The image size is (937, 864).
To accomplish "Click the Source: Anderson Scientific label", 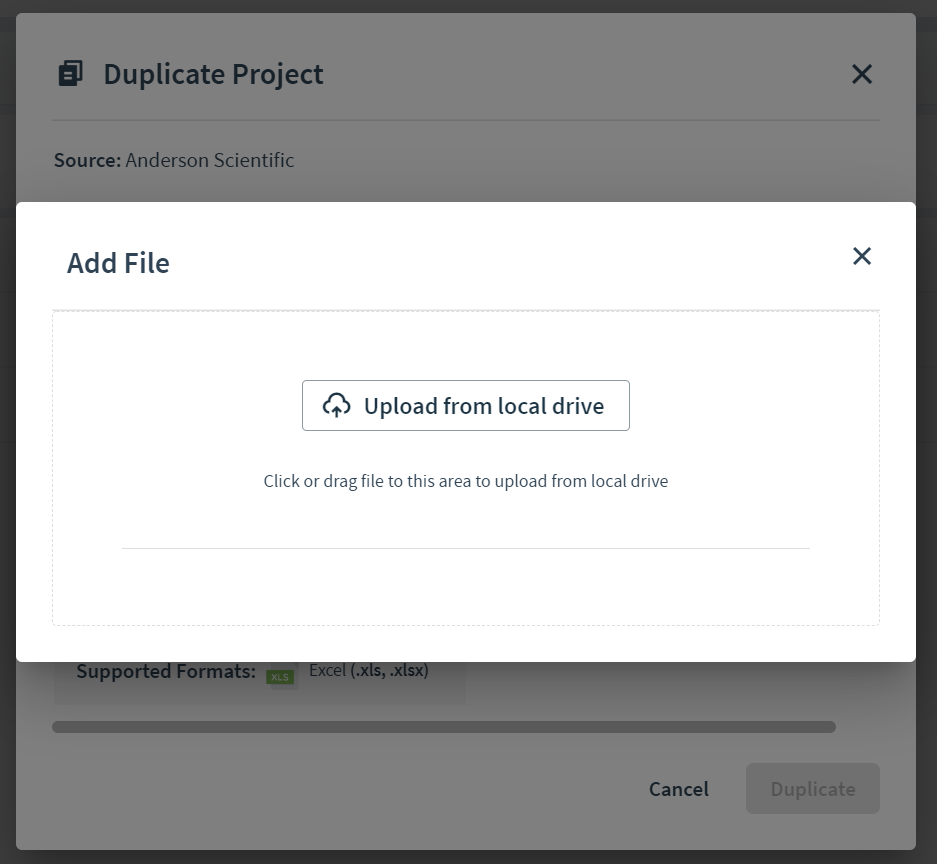I will point(173,160).
